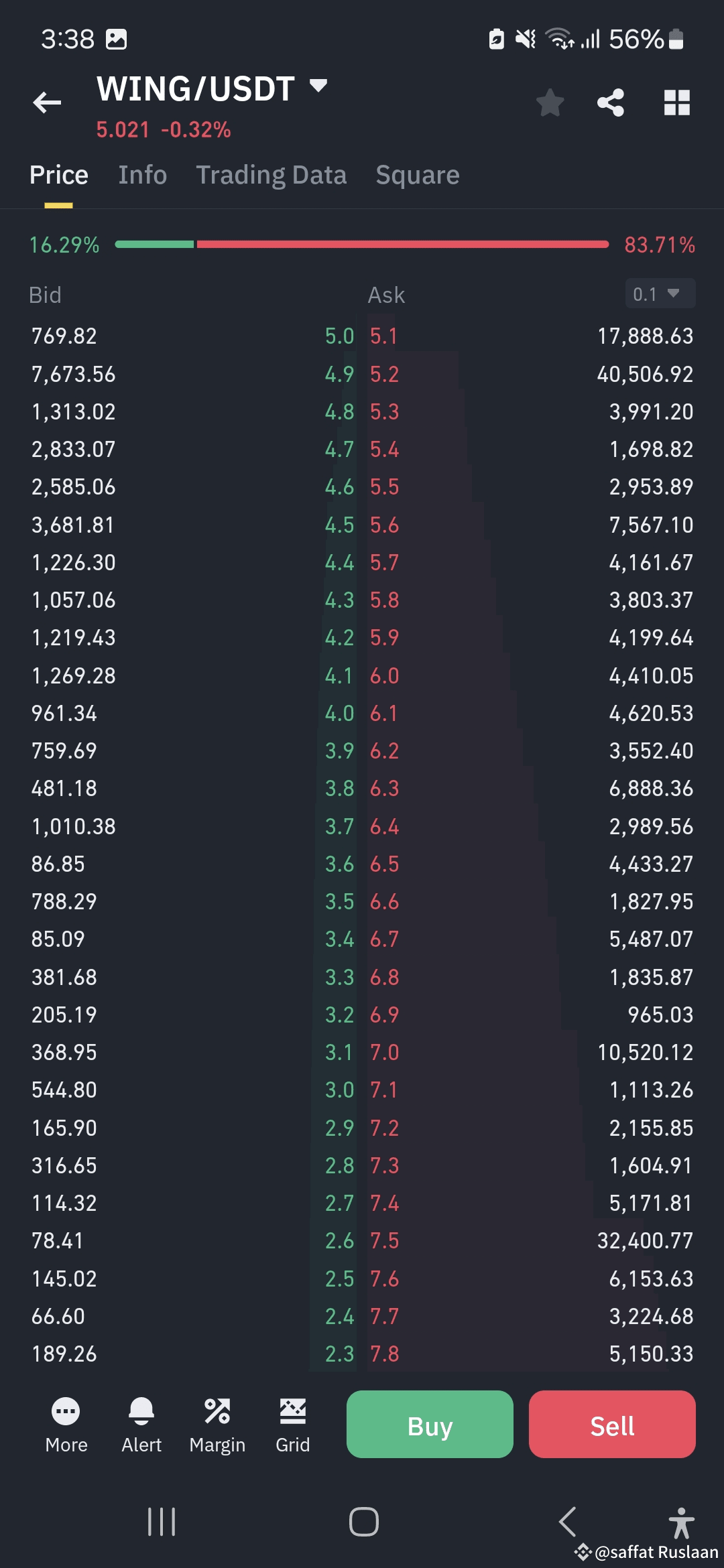Open the share icon
This screenshot has width=724, height=1568.
tap(611, 103)
